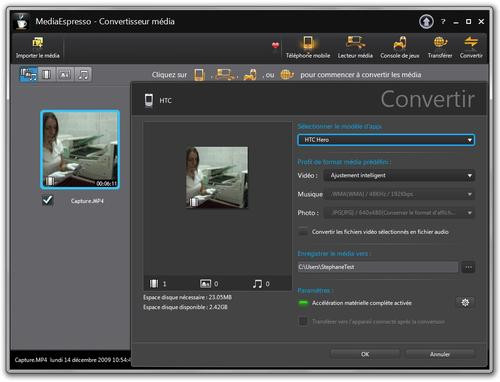The height and width of the screenshot is (382, 500).
Task: Confirm conversion with the OK button
Action: (x=365, y=354)
